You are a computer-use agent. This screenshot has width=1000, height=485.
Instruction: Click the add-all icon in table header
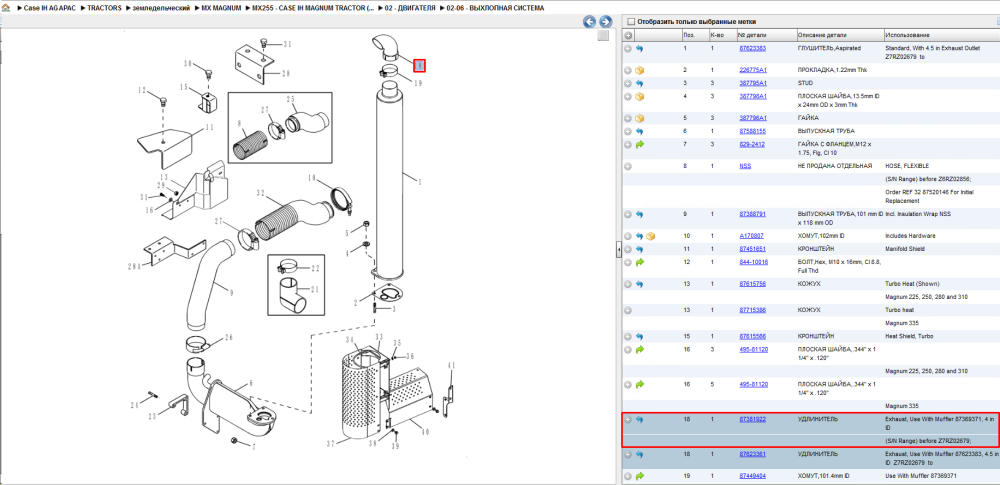[x=628, y=35]
